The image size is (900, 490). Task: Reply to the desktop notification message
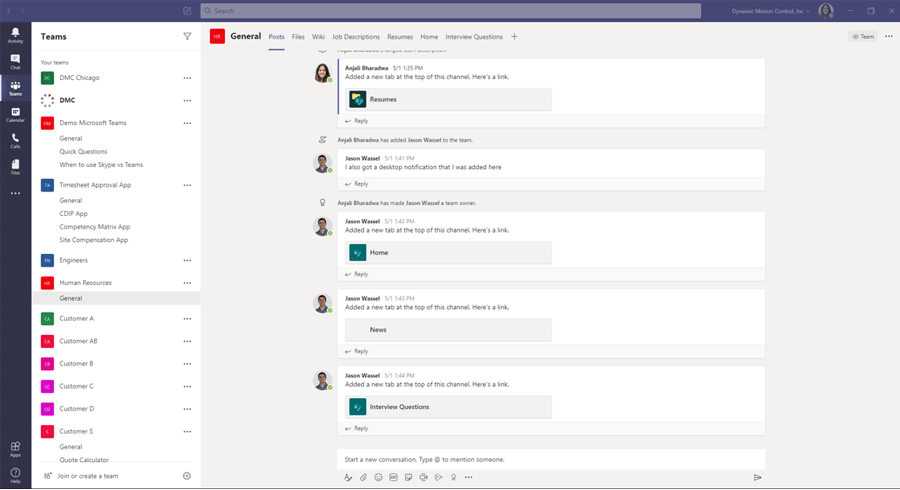point(356,184)
